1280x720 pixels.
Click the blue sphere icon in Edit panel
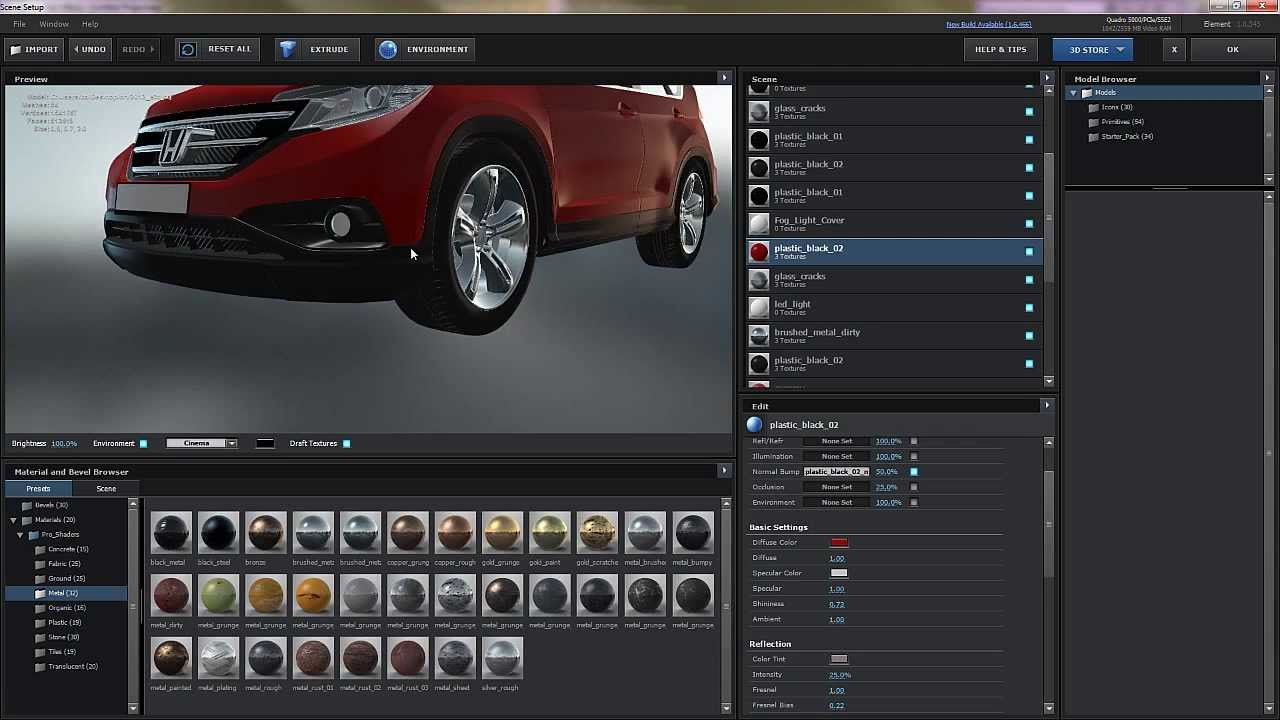click(755, 425)
